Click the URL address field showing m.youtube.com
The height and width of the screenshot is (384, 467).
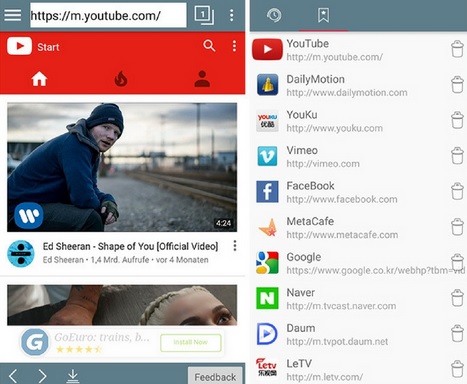[108, 15]
